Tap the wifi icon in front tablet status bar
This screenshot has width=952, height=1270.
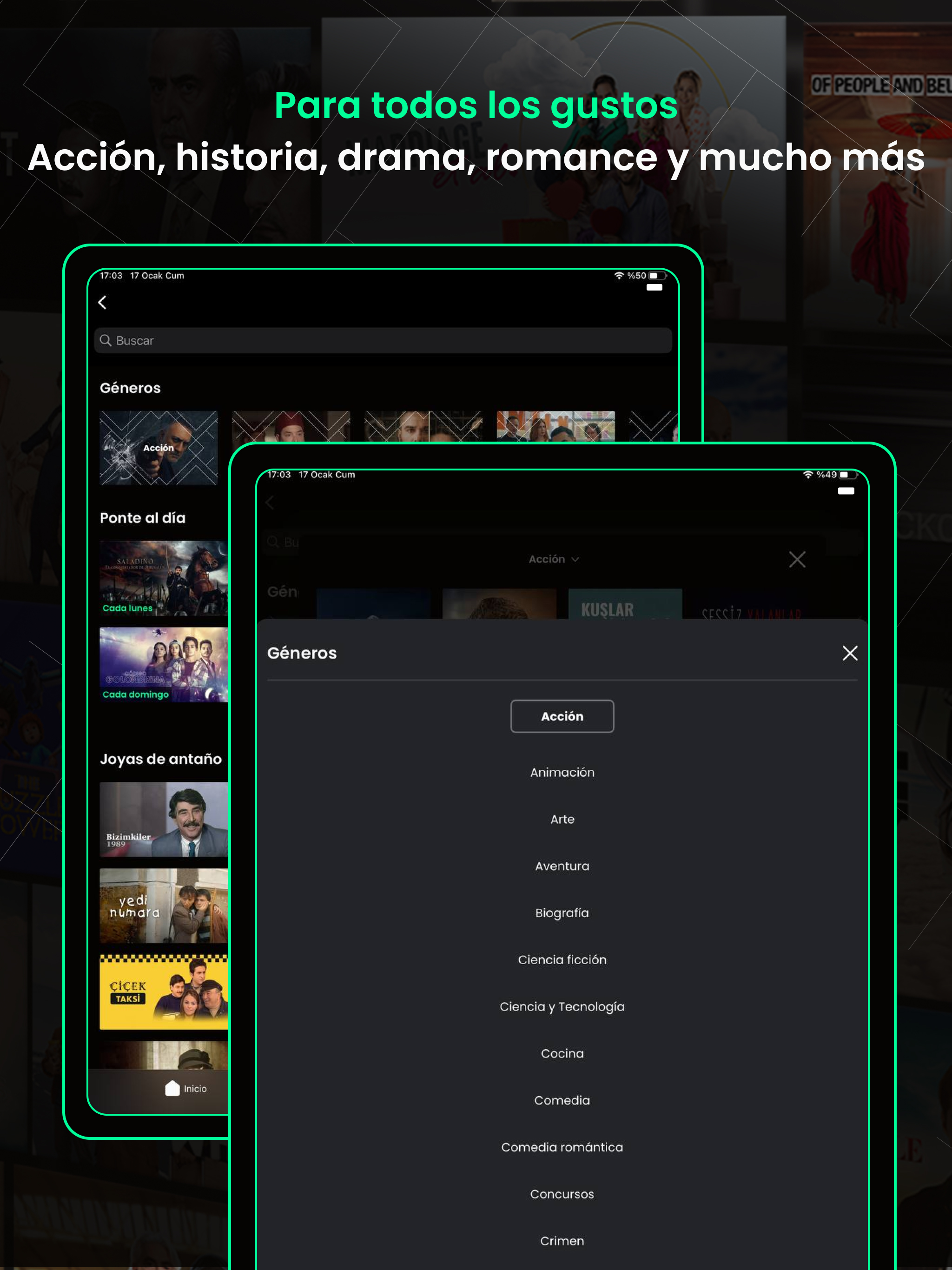808,474
